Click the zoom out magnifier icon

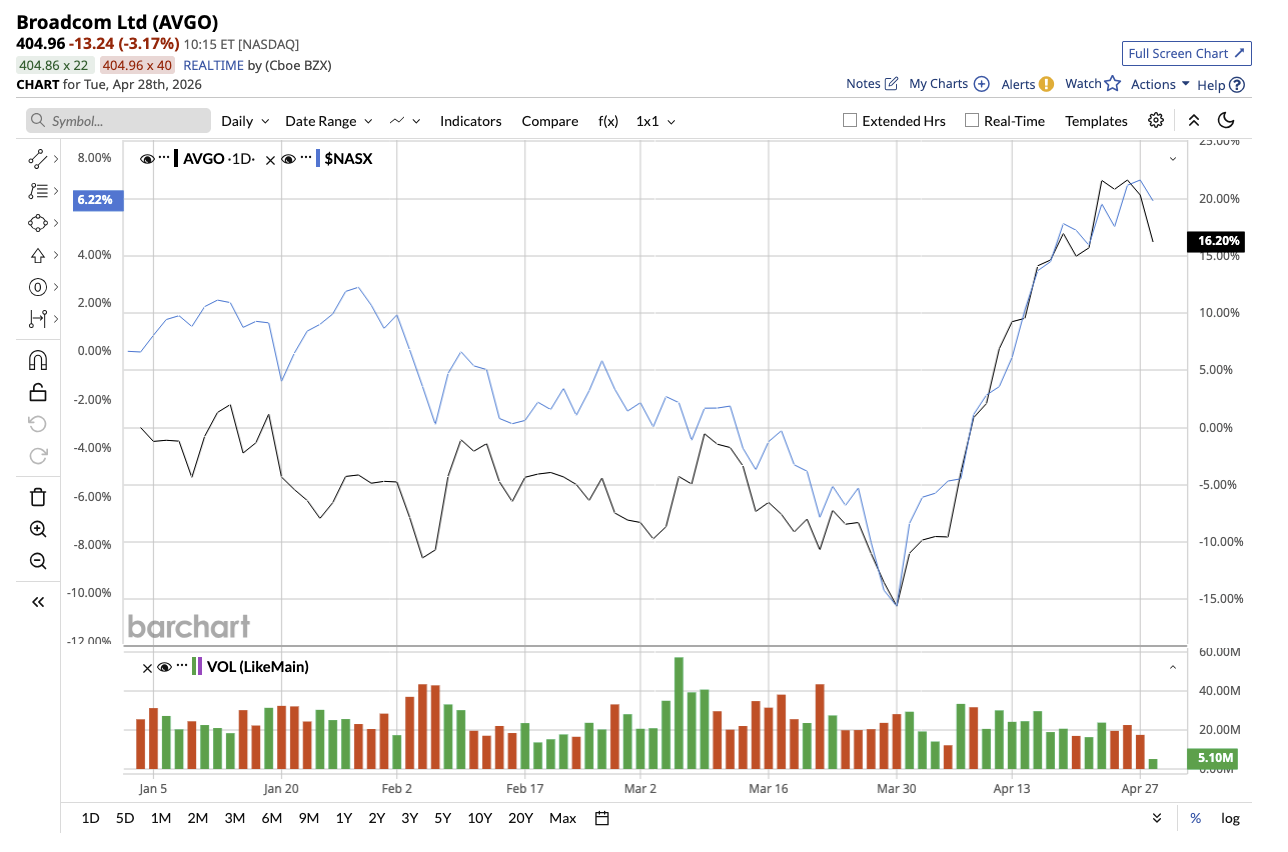click(38, 561)
